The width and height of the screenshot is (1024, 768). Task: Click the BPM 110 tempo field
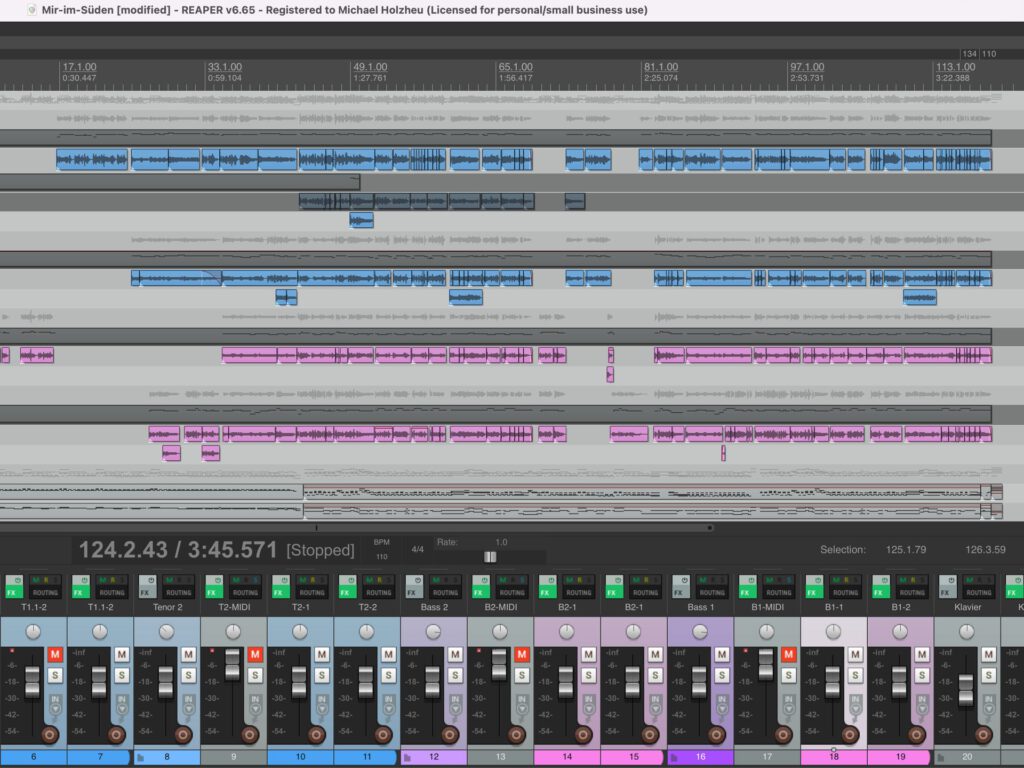[x=381, y=556]
